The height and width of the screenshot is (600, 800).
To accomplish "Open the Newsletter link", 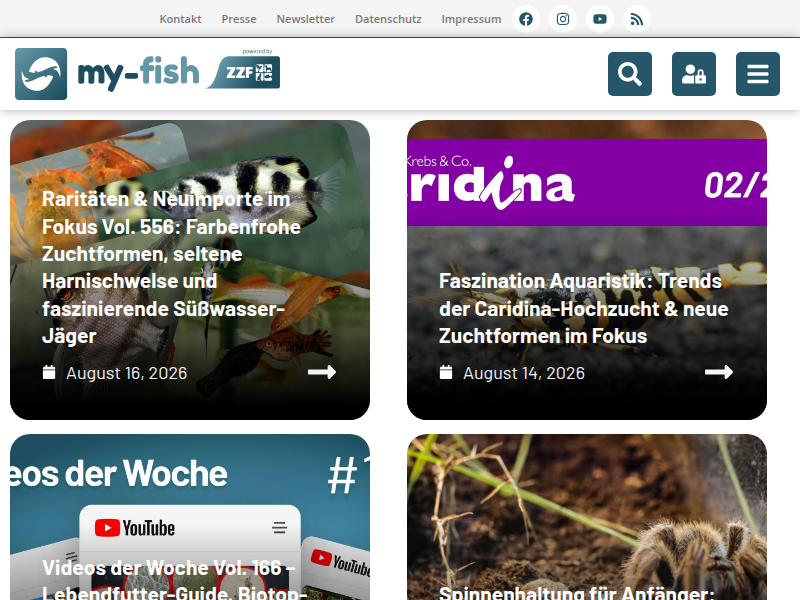I will [306, 19].
